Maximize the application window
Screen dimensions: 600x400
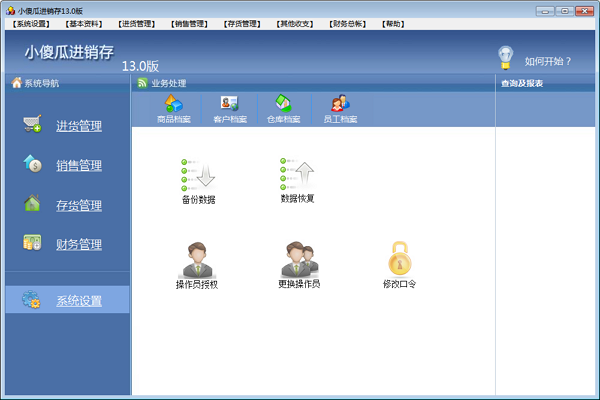[x=565, y=11]
